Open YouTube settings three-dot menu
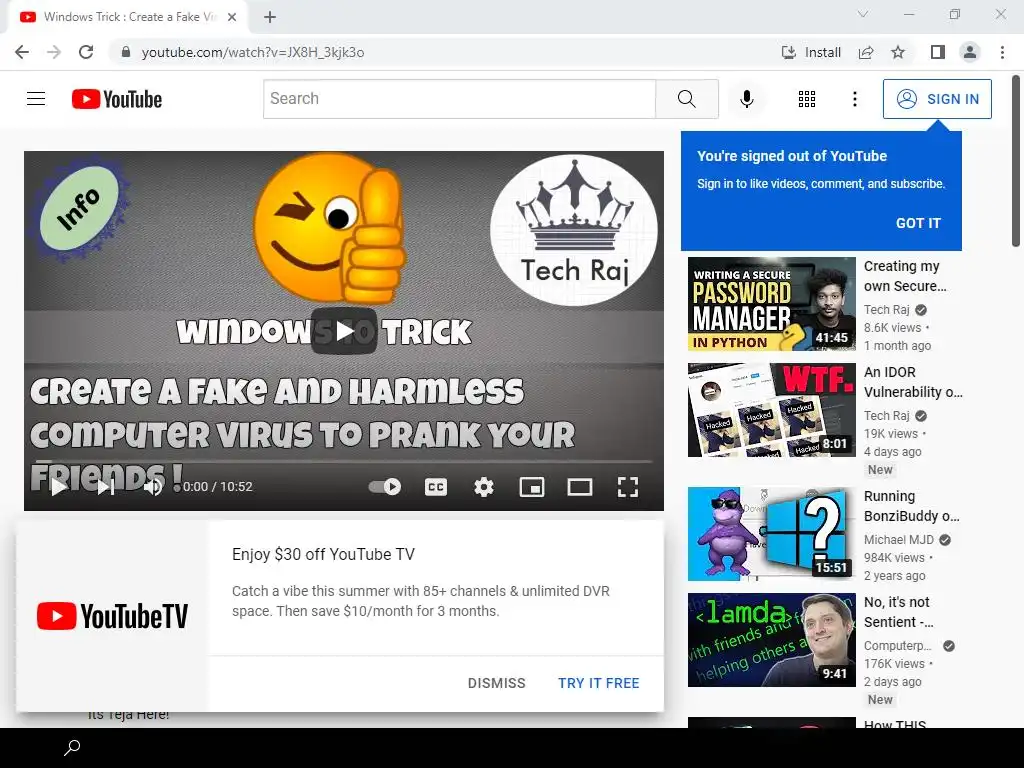This screenshot has width=1024, height=768. 854,99
